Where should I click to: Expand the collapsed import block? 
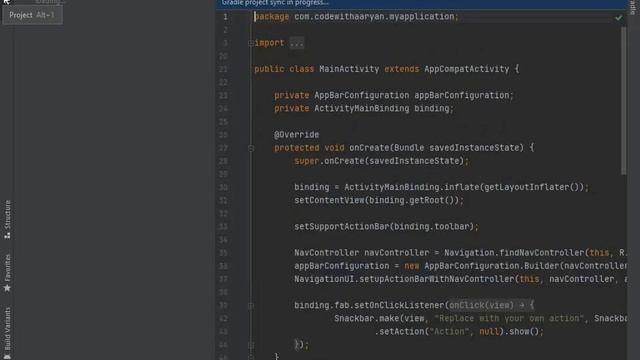pyautogui.click(x=251, y=43)
